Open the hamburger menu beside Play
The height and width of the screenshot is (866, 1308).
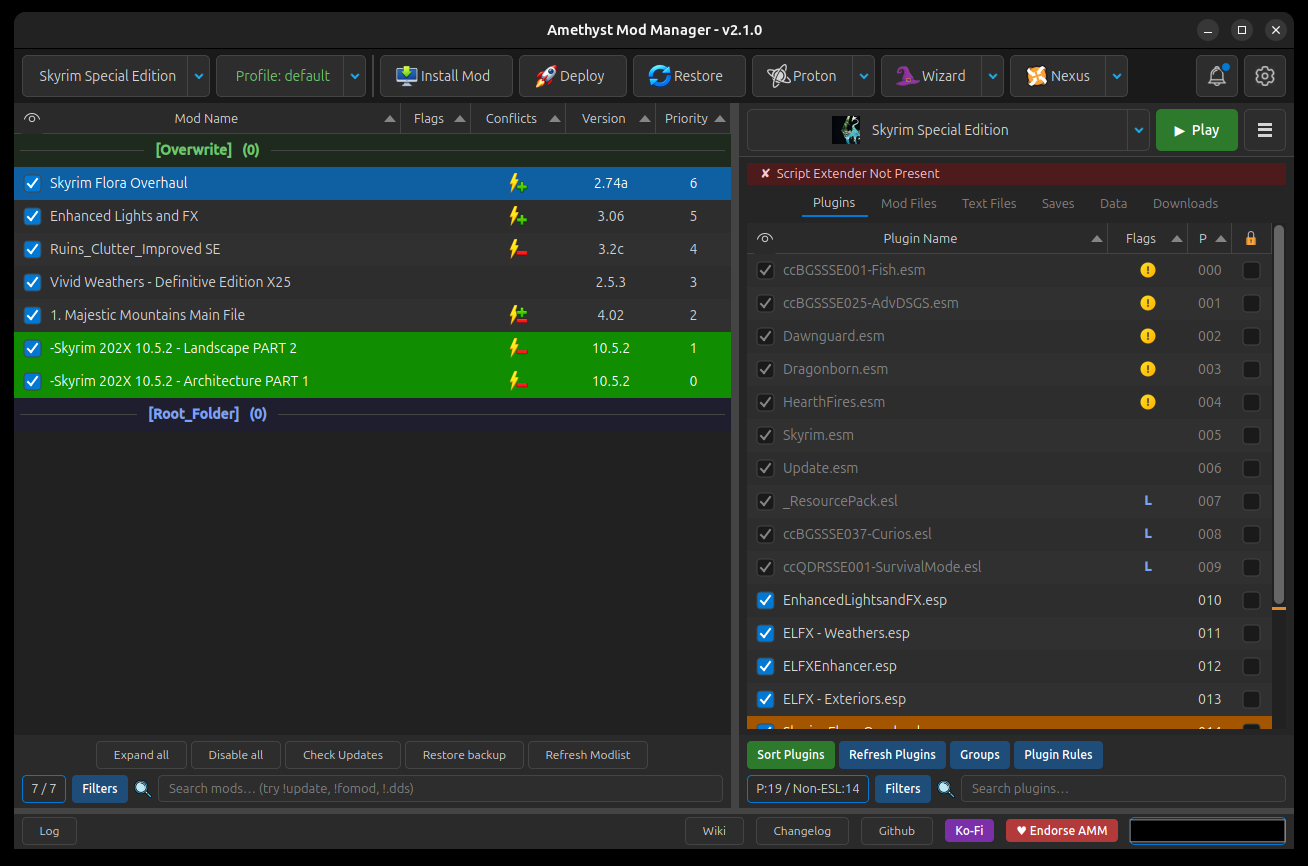tap(1265, 130)
